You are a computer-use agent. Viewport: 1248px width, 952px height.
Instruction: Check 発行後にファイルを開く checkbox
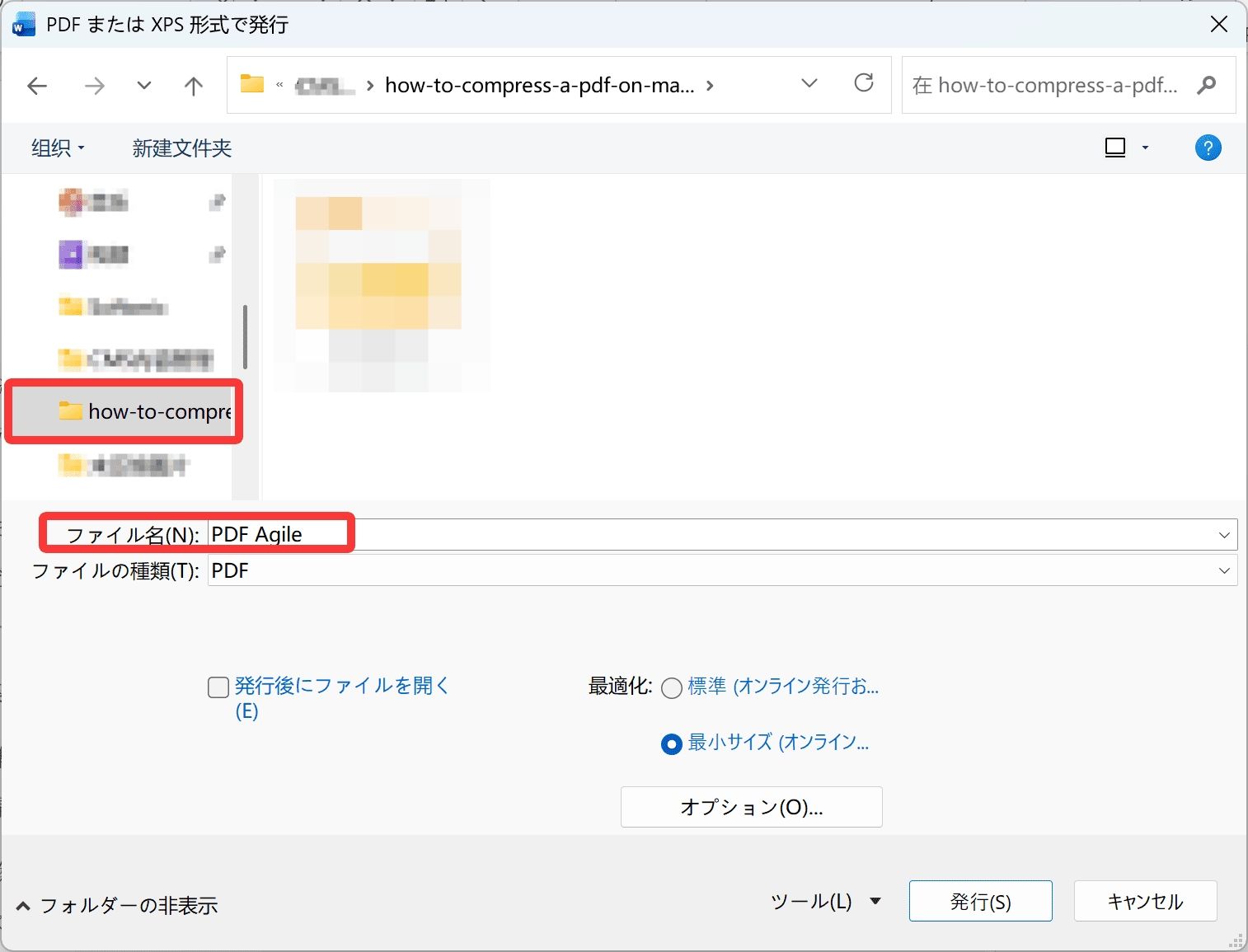point(218,687)
